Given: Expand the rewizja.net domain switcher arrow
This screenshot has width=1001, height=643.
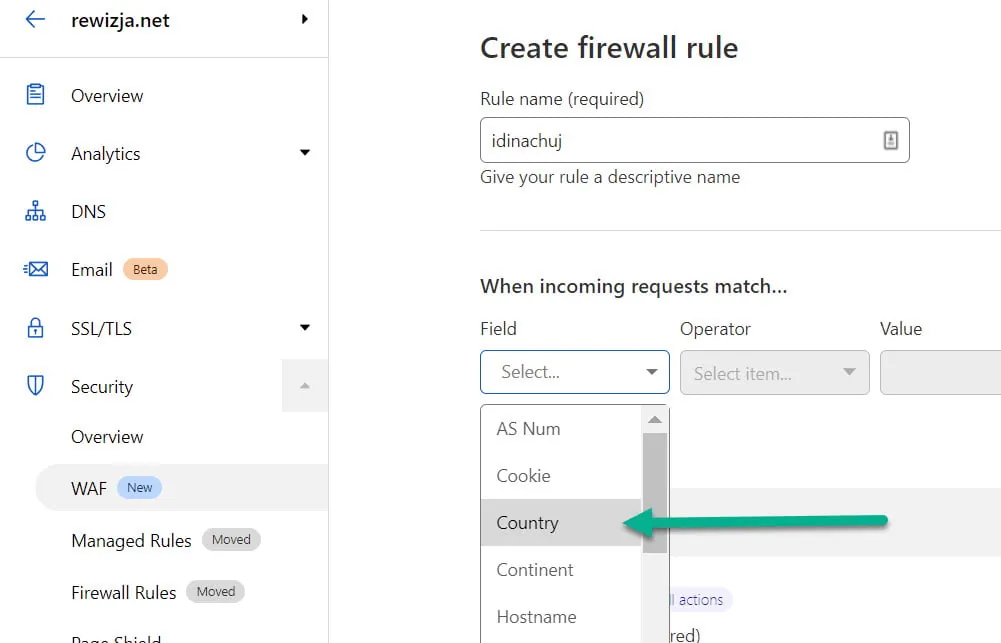Looking at the screenshot, I should coord(305,19).
